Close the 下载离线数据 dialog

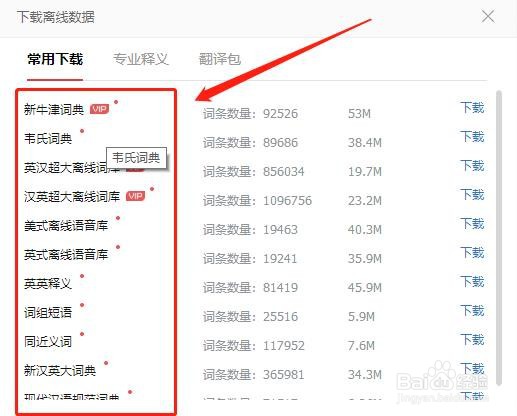click(488, 16)
